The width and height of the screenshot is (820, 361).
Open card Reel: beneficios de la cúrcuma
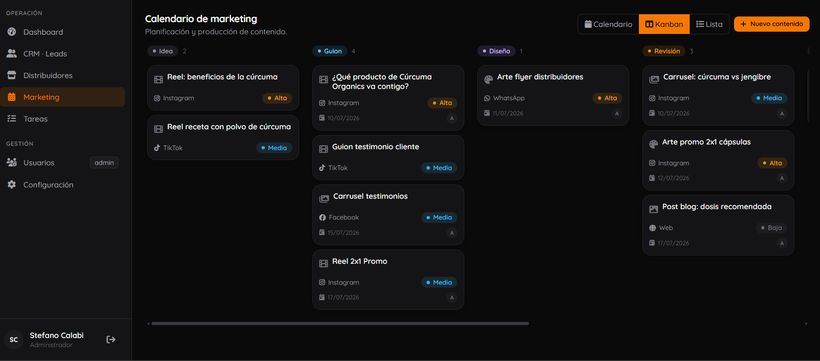pyautogui.click(x=223, y=87)
